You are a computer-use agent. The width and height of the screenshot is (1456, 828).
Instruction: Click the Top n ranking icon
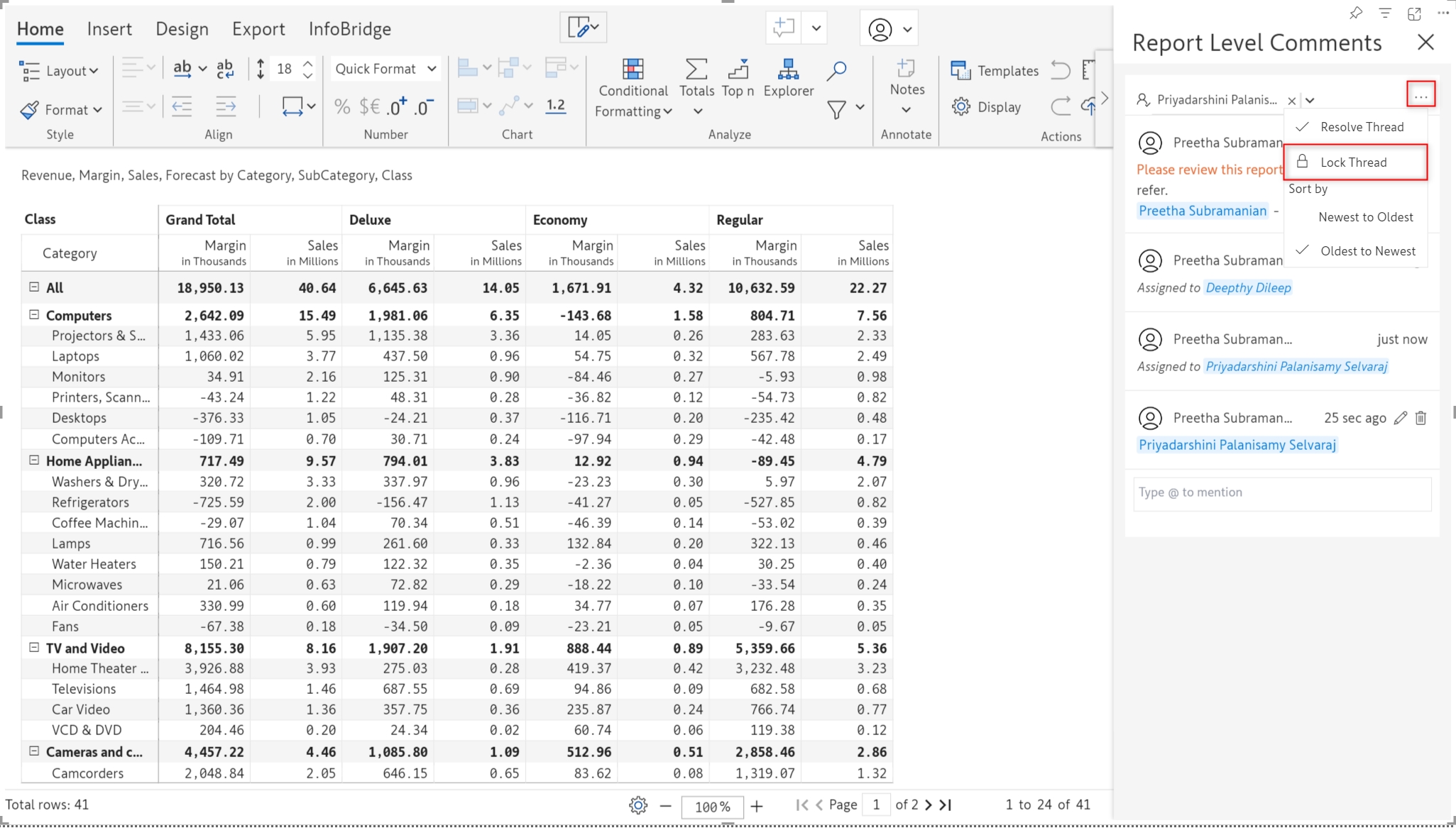point(738,70)
